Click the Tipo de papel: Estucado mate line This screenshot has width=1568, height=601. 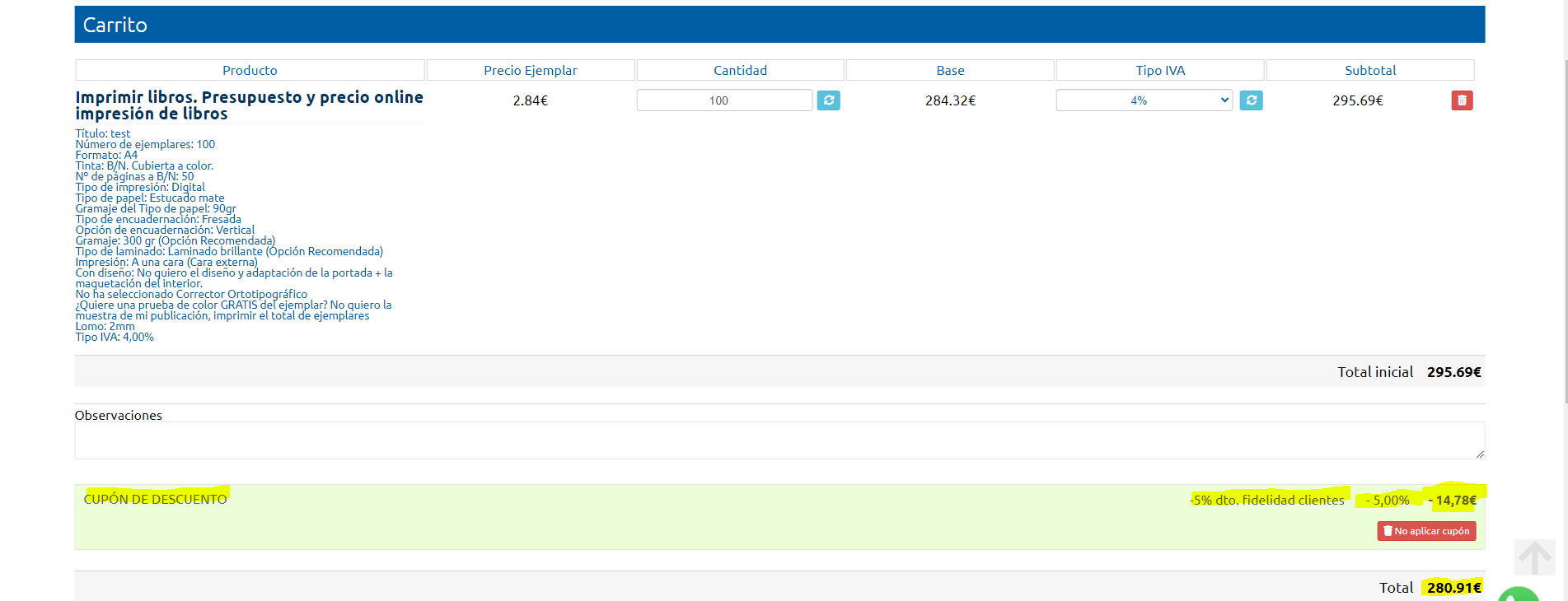pos(150,198)
